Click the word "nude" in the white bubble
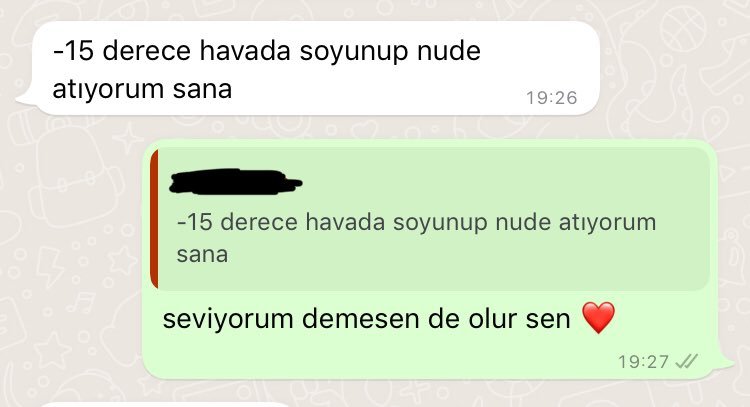 tap(449, 50)
